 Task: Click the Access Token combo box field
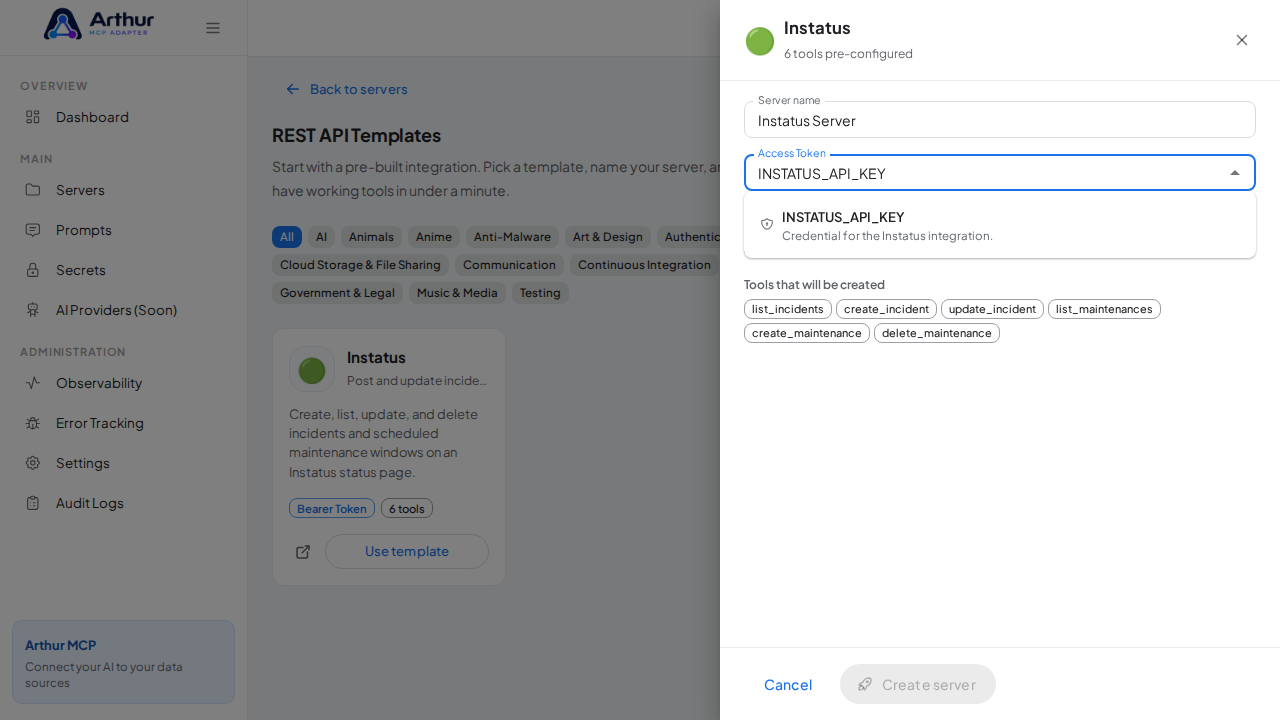pos(1000,173)
